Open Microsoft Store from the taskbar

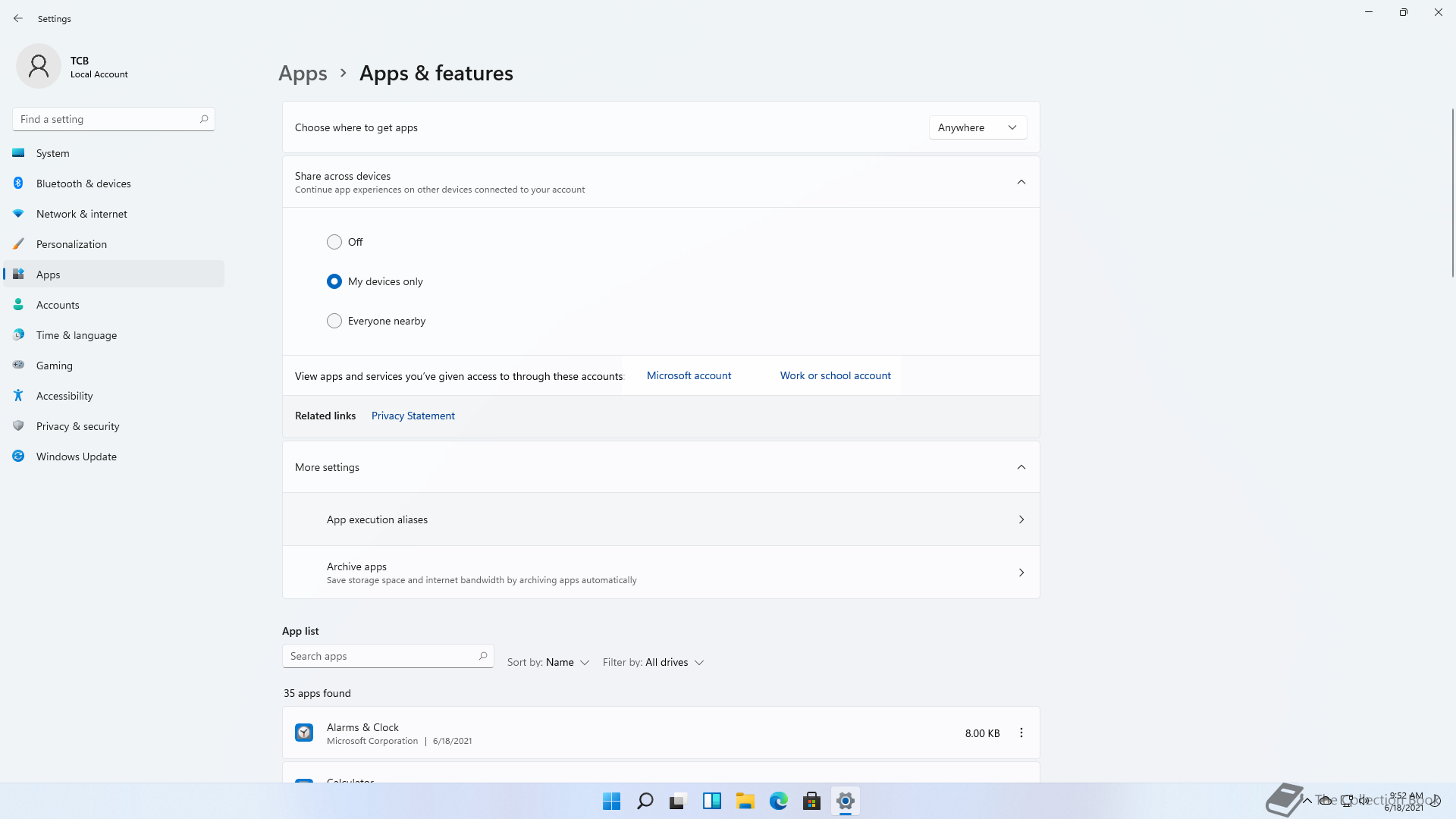coord(811,801)
